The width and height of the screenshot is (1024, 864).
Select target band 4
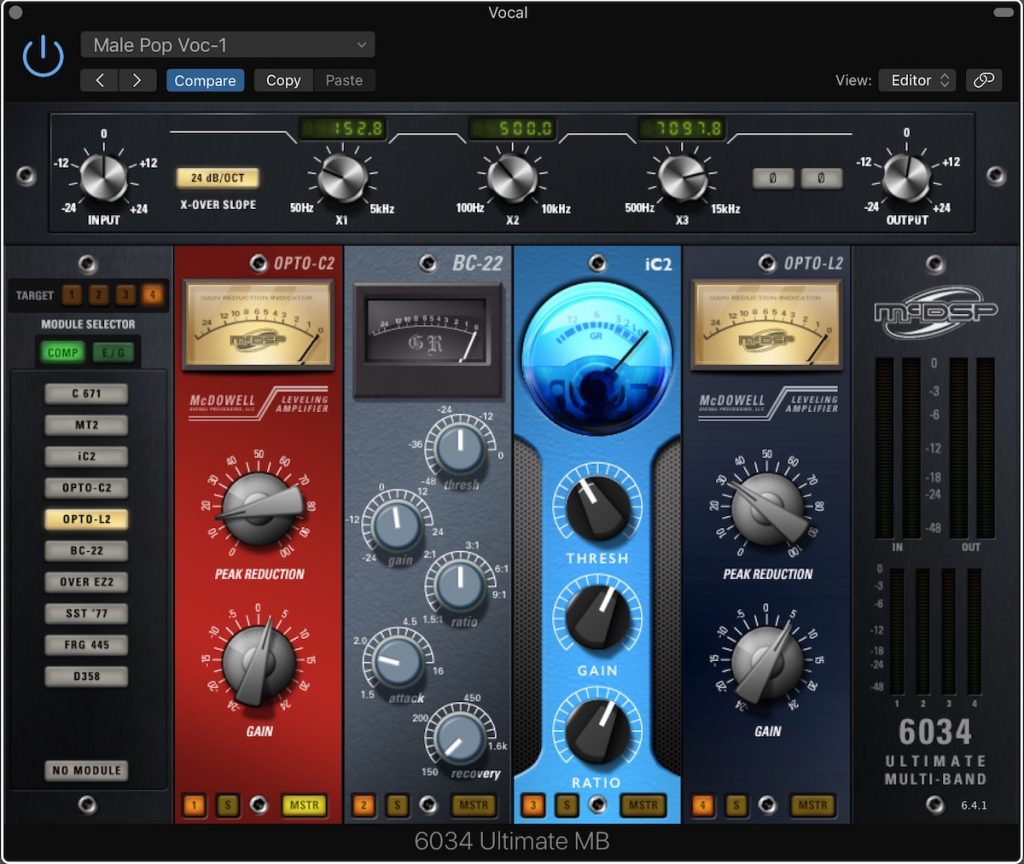[x=152, y=295]
